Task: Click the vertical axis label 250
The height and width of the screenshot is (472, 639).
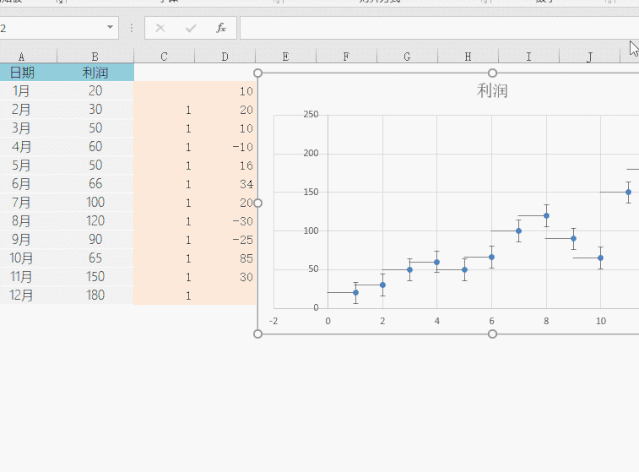Action: click(x=311, y=114)
